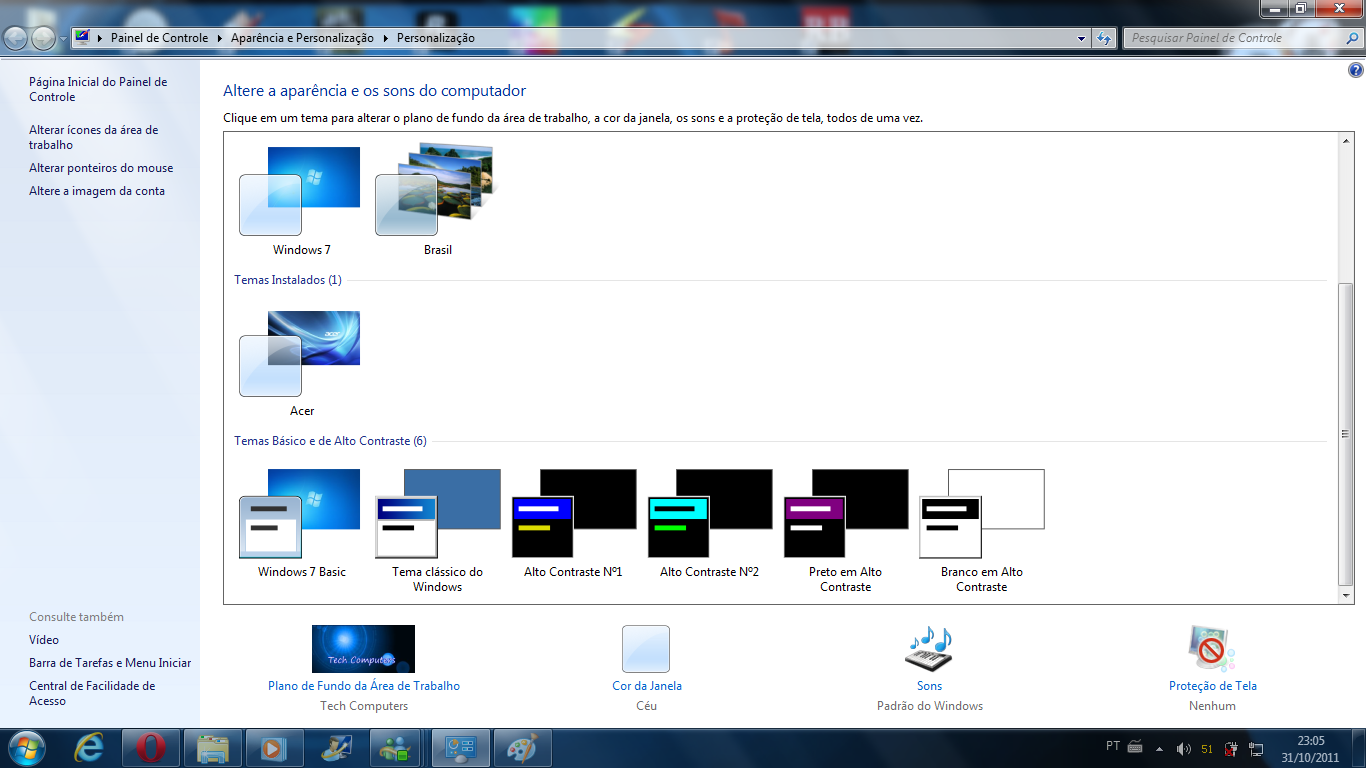Open Help with the blue question mark
The width and height of the screenshot is (1366, 768).
point(1356,70)
